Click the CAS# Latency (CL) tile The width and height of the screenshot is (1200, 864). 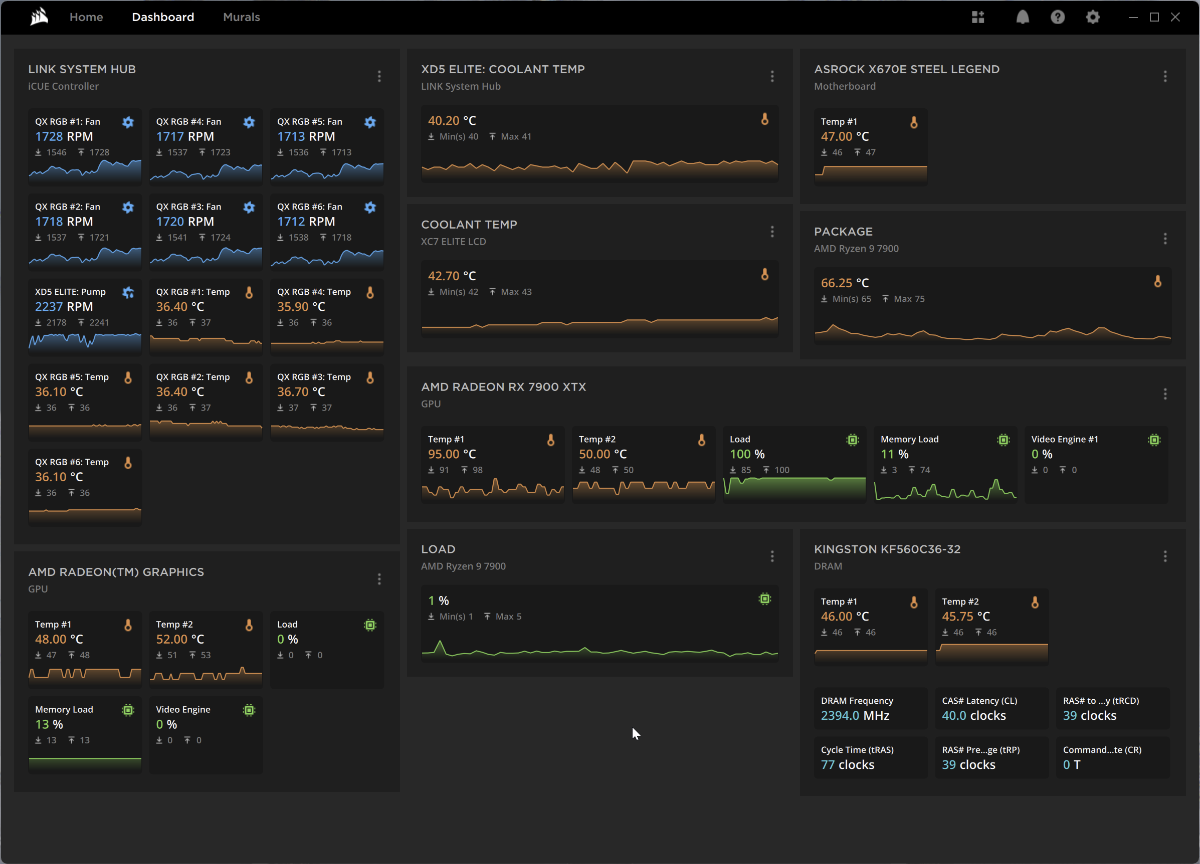coord(992,708)
